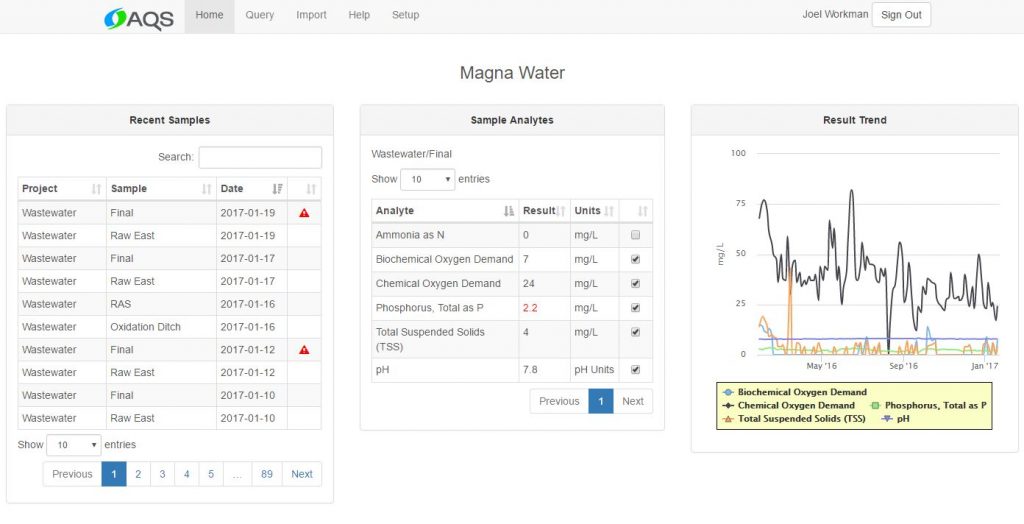This screenshot has width=1024, height=524.
Task: Sort Recent Samples by Project column
Action: click(62, 189)
